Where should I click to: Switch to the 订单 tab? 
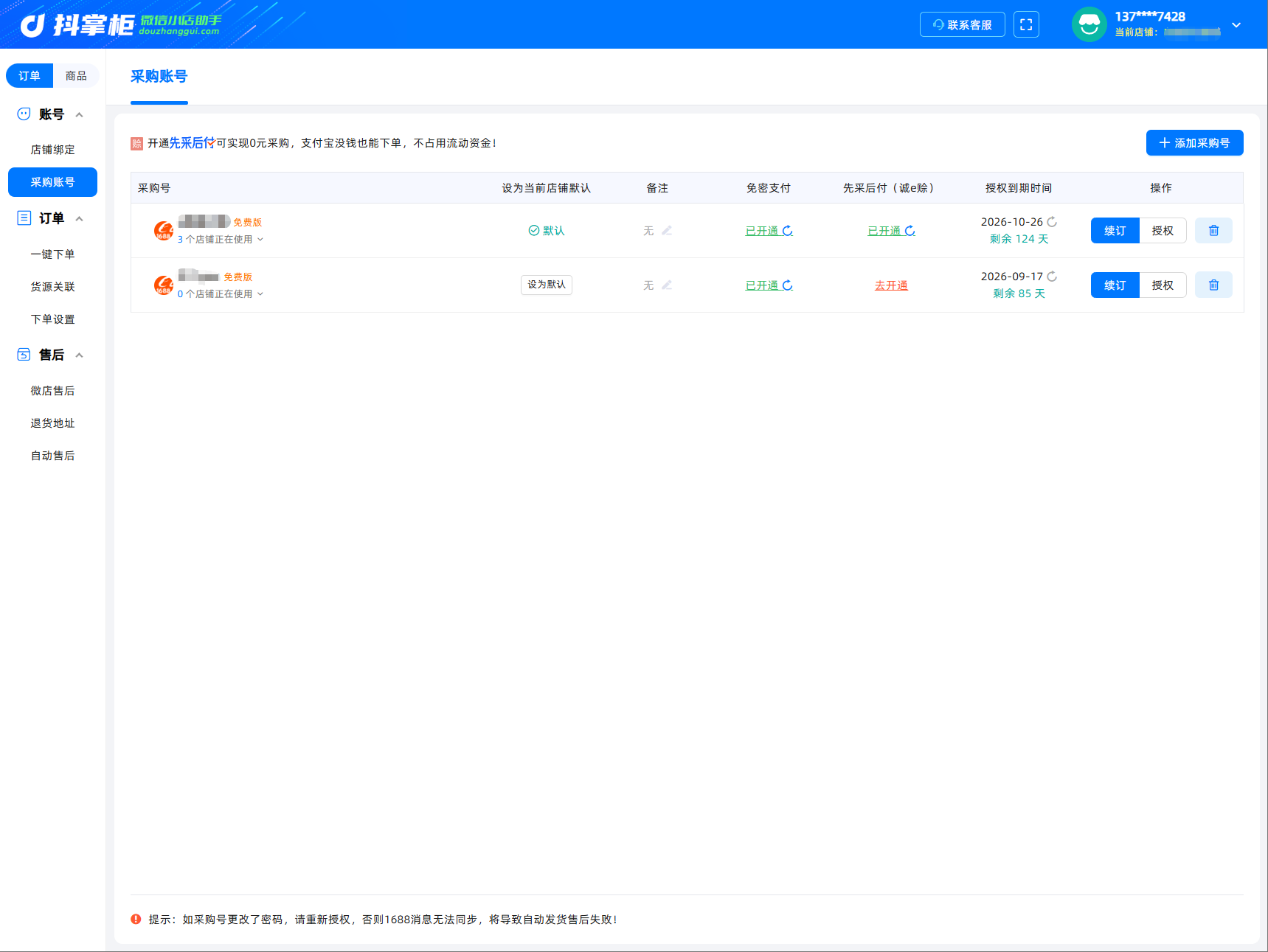pos(30,75)
